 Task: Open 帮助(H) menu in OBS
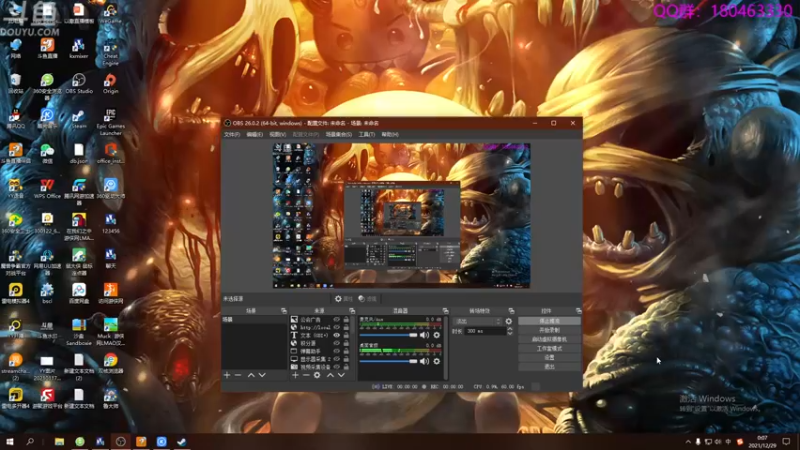390,135
